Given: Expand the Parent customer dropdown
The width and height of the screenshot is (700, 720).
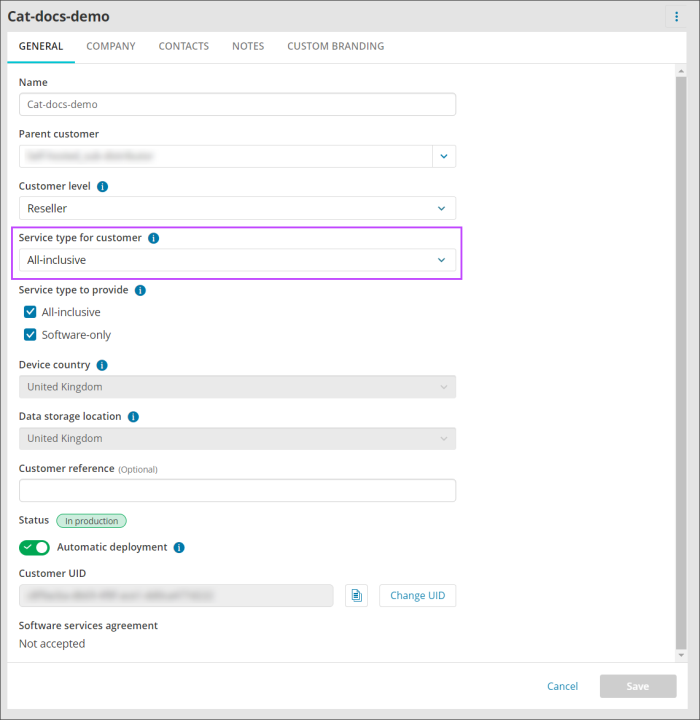Looking at the screenshot, I should coord(444,156).
